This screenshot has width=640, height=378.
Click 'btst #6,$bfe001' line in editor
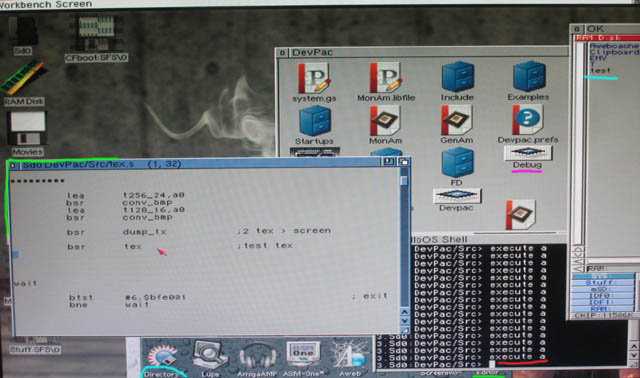[127, 297]
